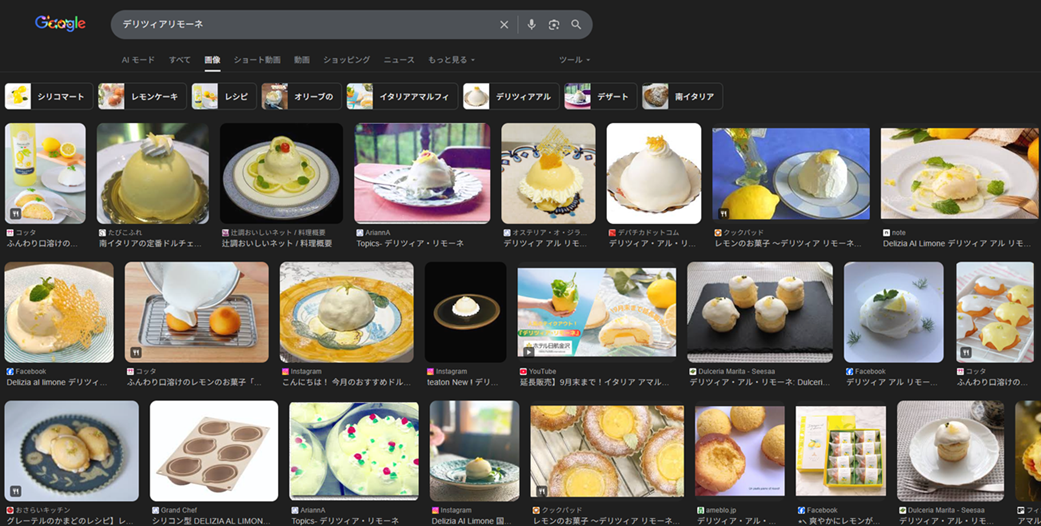Apply the シリコマート filter chip
Viewport: 1041px width, 526px height.
coord(49,97)
